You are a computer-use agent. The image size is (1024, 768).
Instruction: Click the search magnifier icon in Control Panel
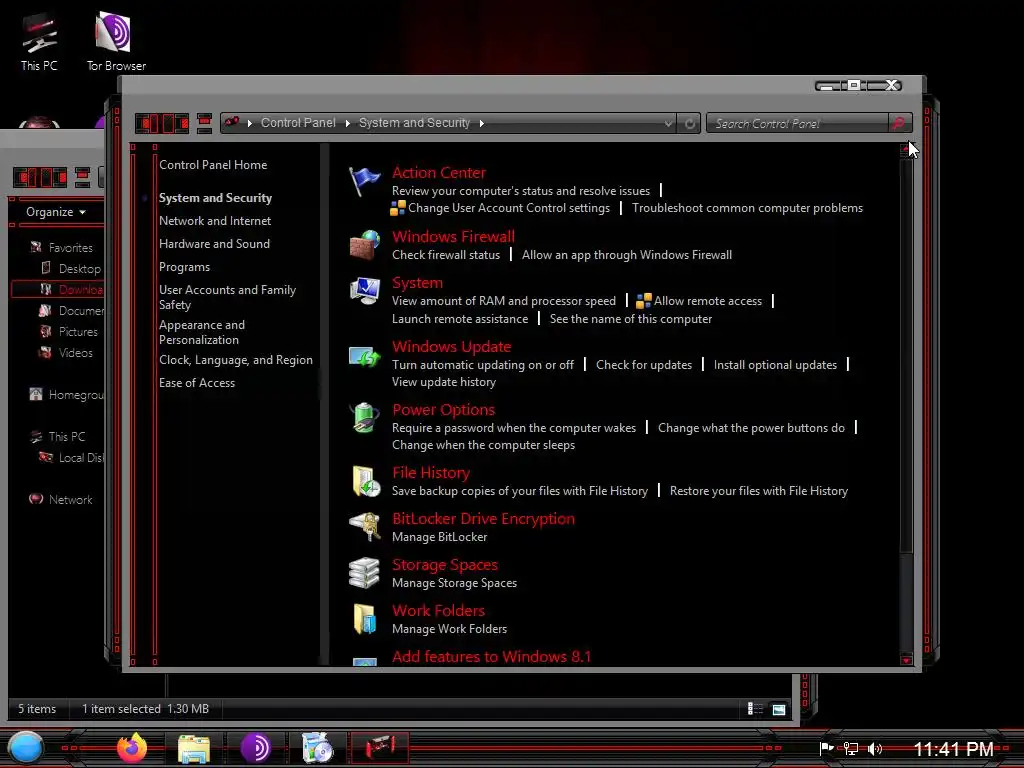[x=899, y=123]
